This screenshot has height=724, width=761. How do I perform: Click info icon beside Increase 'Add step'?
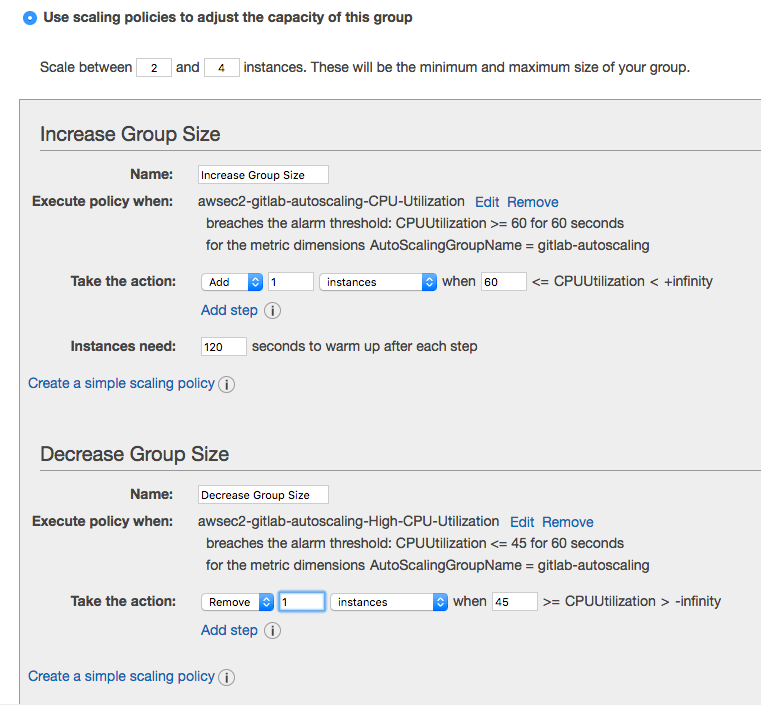tap(272, 311)
